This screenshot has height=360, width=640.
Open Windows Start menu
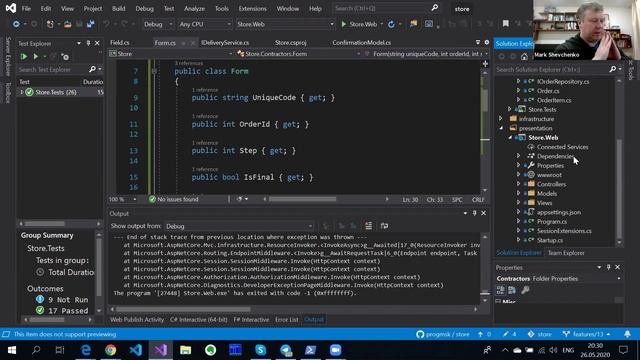12,350
